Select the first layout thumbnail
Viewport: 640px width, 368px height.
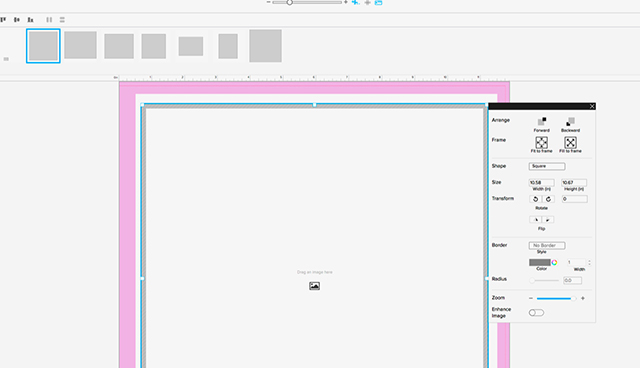43,46
